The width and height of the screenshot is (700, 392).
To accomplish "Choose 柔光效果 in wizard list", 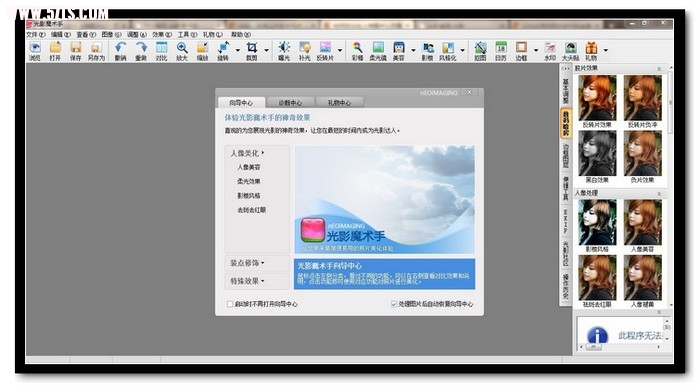I will pyautogui.click(x=249, y=182).
